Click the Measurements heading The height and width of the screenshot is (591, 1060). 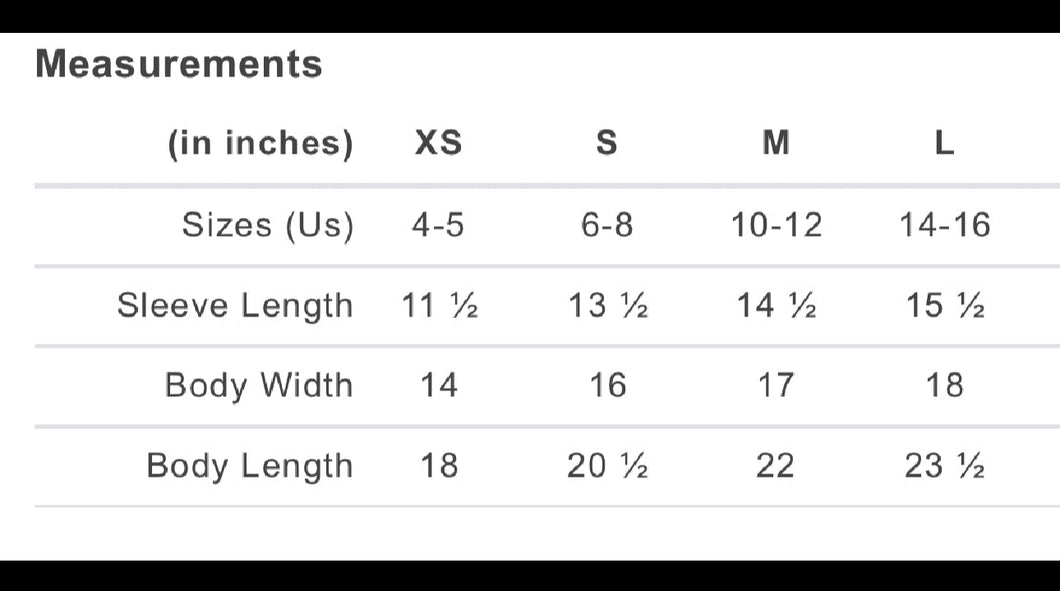point(179,64)
